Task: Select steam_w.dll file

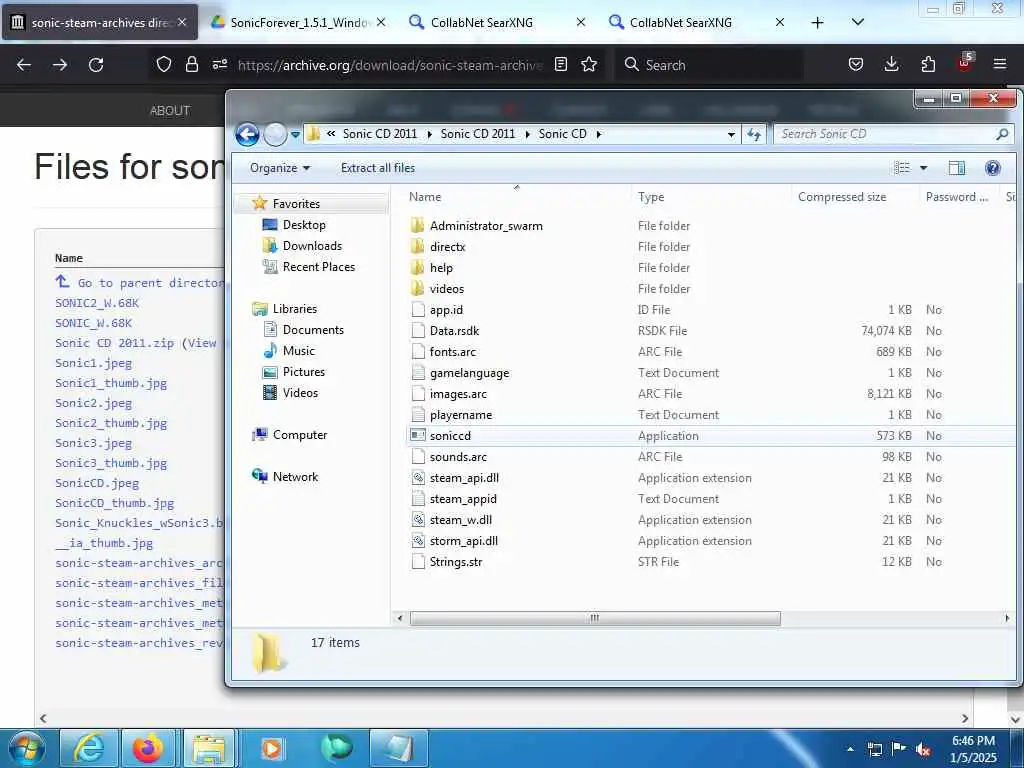Action: pyautogui.click(x=460, y=520)
